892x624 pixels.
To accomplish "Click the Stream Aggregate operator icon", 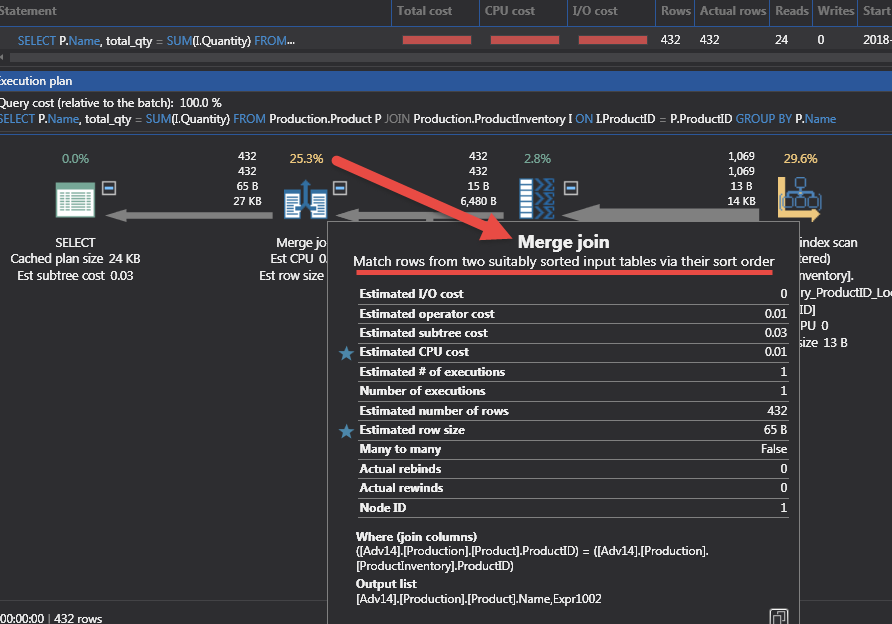I will point(536,199).
